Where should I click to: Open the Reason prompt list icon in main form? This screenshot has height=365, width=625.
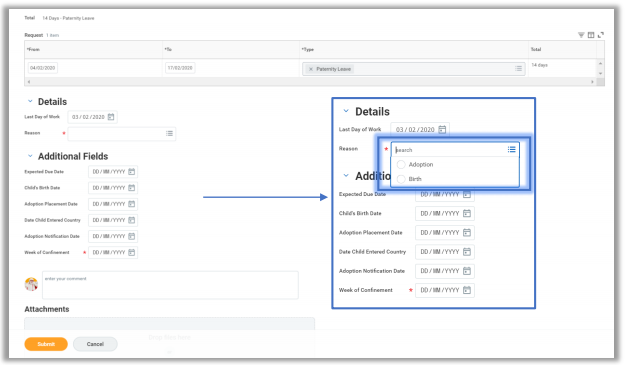click(169, 133)
